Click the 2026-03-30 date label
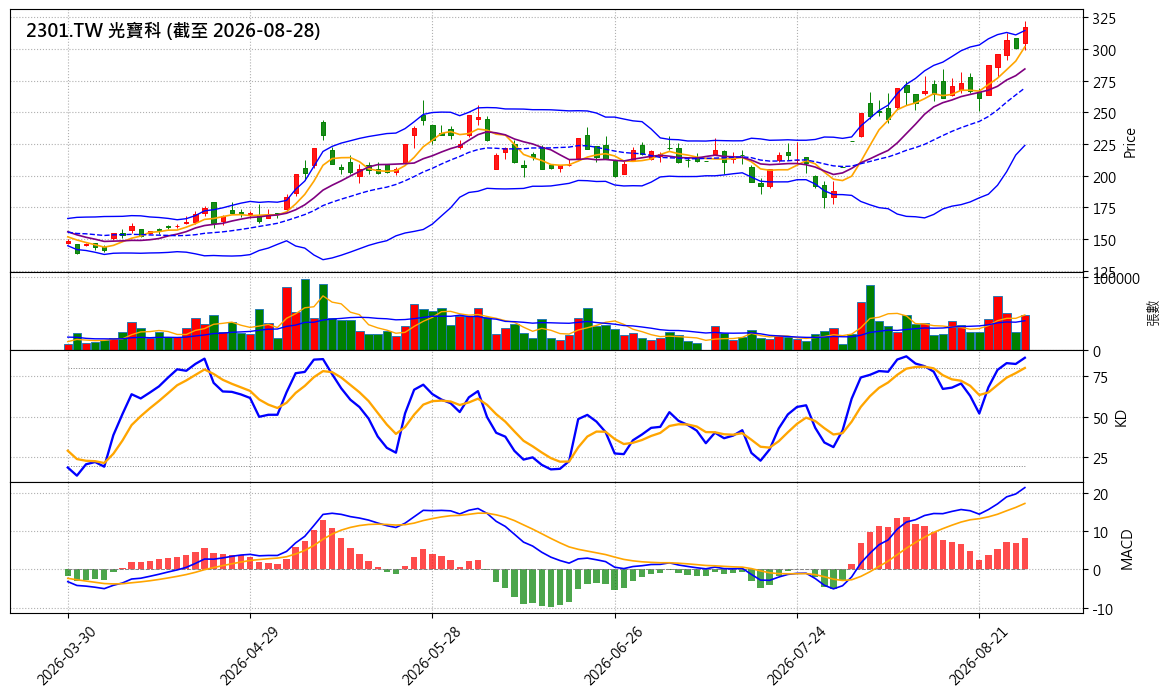 pos(66,655)
